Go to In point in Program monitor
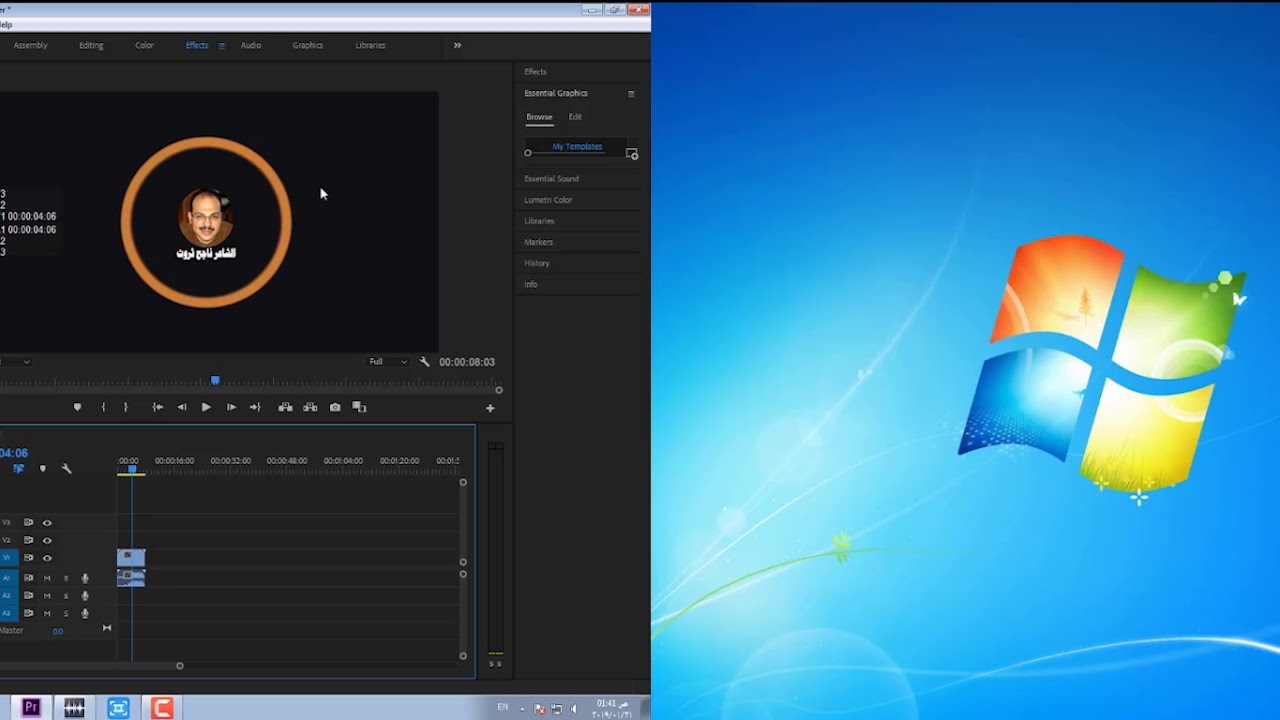Image resolution: width=1280 pixels, height=720 pixels. pyautogui.click(x=157, y=407)
